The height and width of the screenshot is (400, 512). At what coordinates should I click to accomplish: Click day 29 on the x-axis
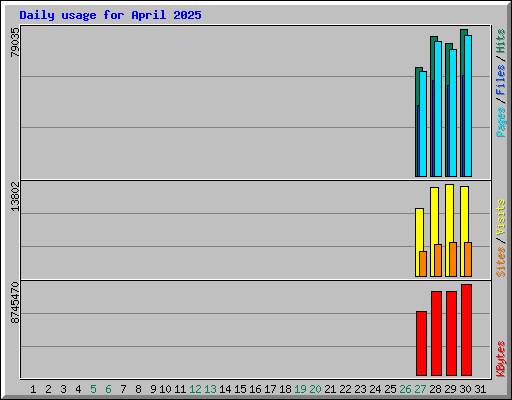pyautogui.click(x=450, y=389)
